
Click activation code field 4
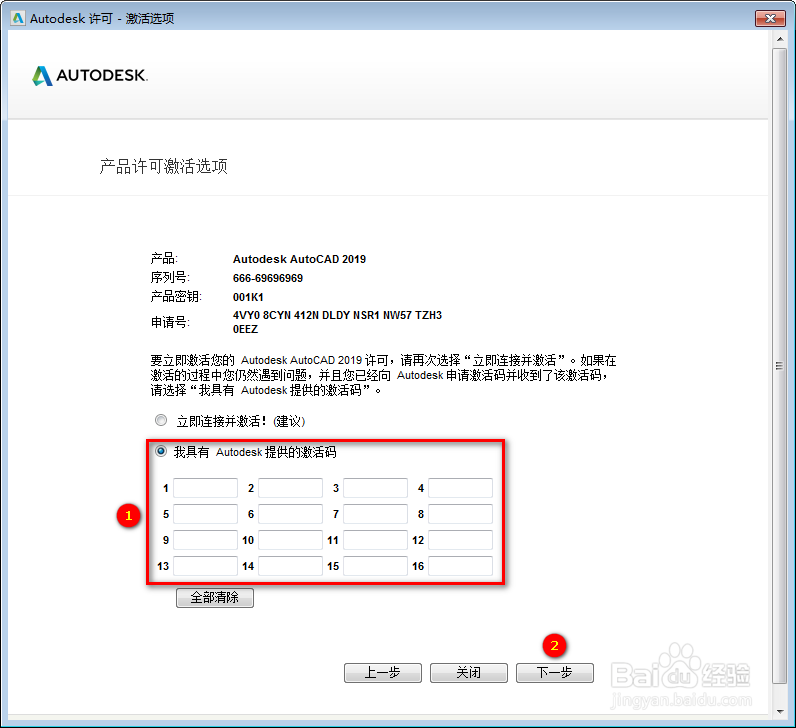pos(460,488)
